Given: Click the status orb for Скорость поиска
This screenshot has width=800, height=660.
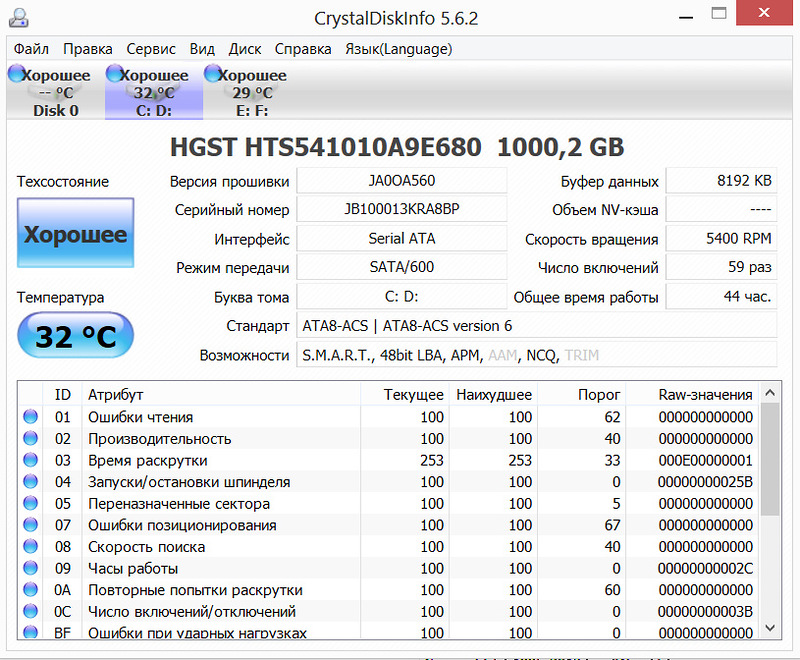Looking at the screenshot, I should coord(31,546).
